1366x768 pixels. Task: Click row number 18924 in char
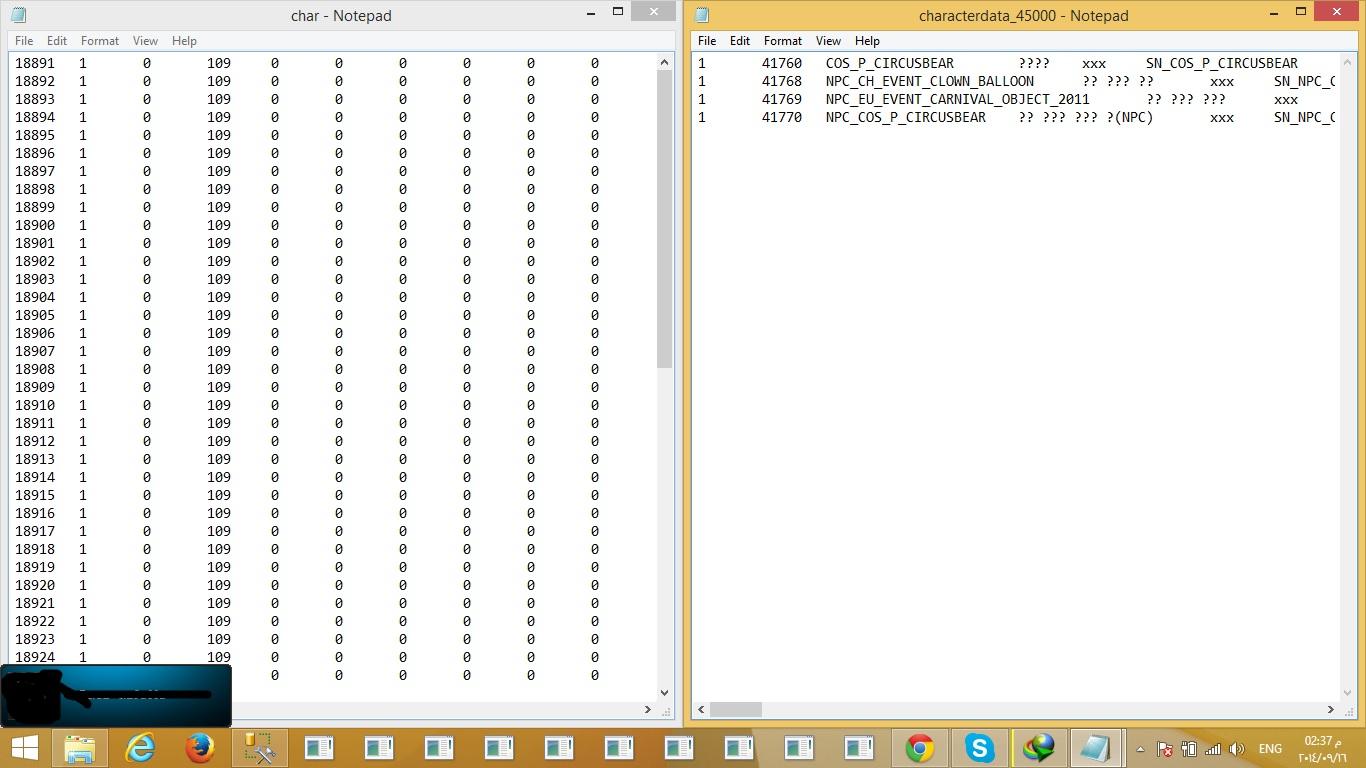point(35,657)
